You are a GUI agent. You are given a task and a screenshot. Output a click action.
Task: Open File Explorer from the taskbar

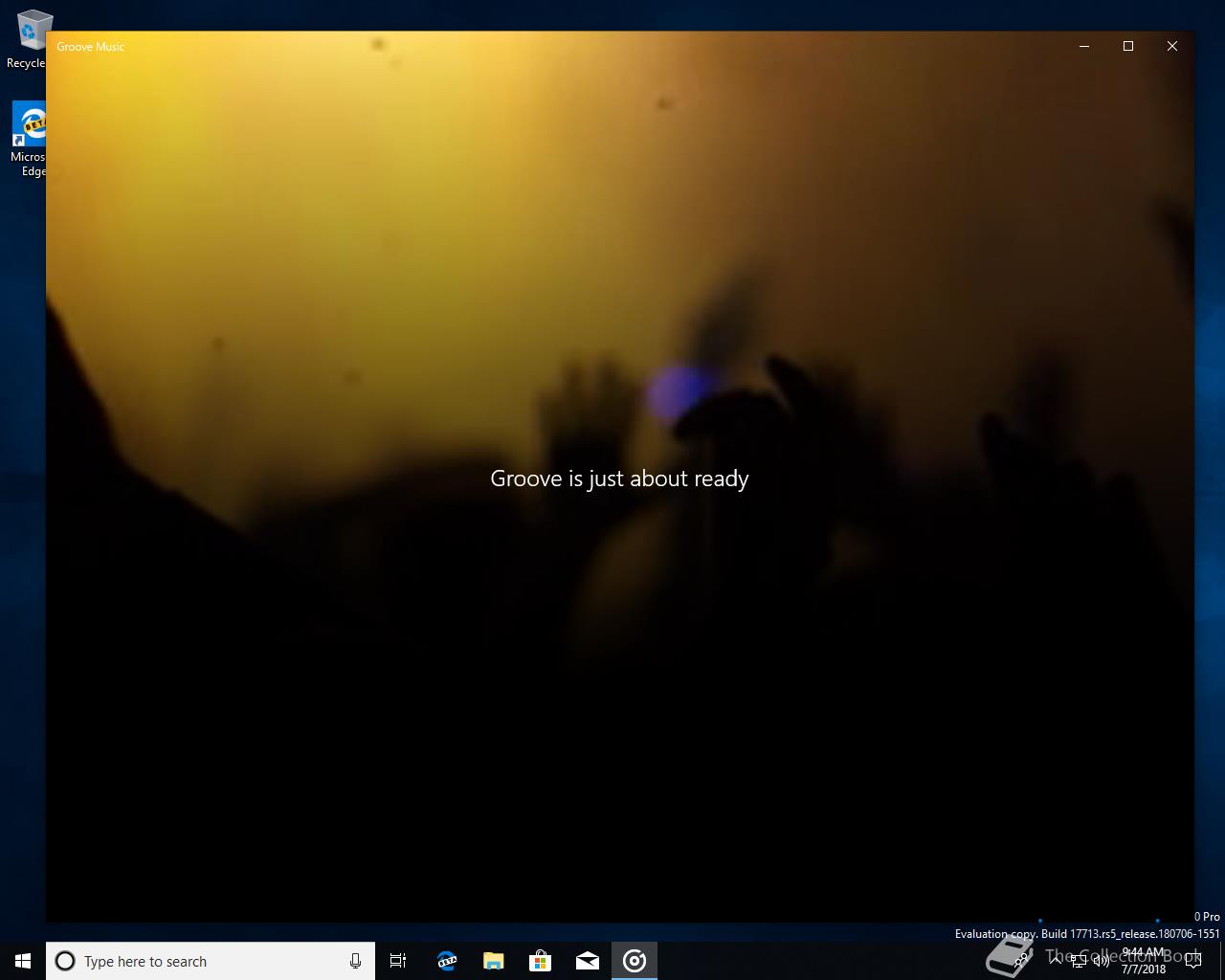coord(493,961)
